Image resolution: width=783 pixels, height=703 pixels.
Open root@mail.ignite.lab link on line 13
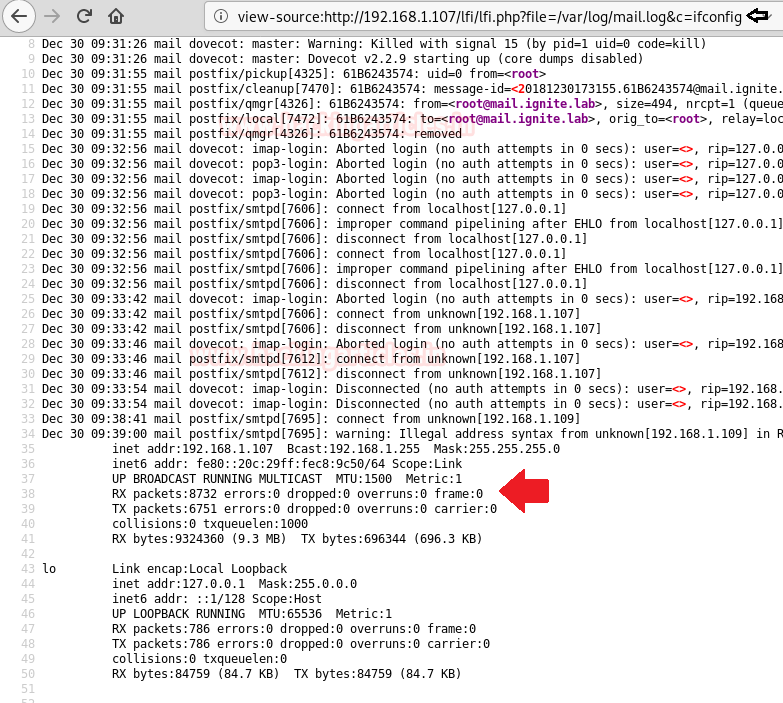(x=518, y=119)
